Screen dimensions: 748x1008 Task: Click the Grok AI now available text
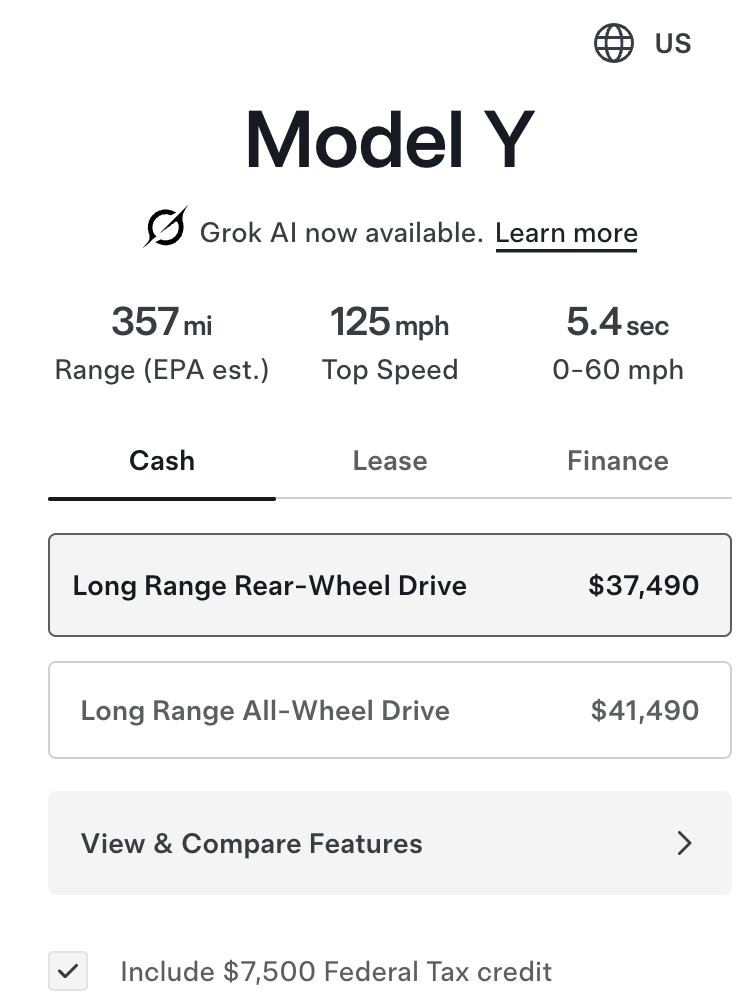[x=342, y=233]
